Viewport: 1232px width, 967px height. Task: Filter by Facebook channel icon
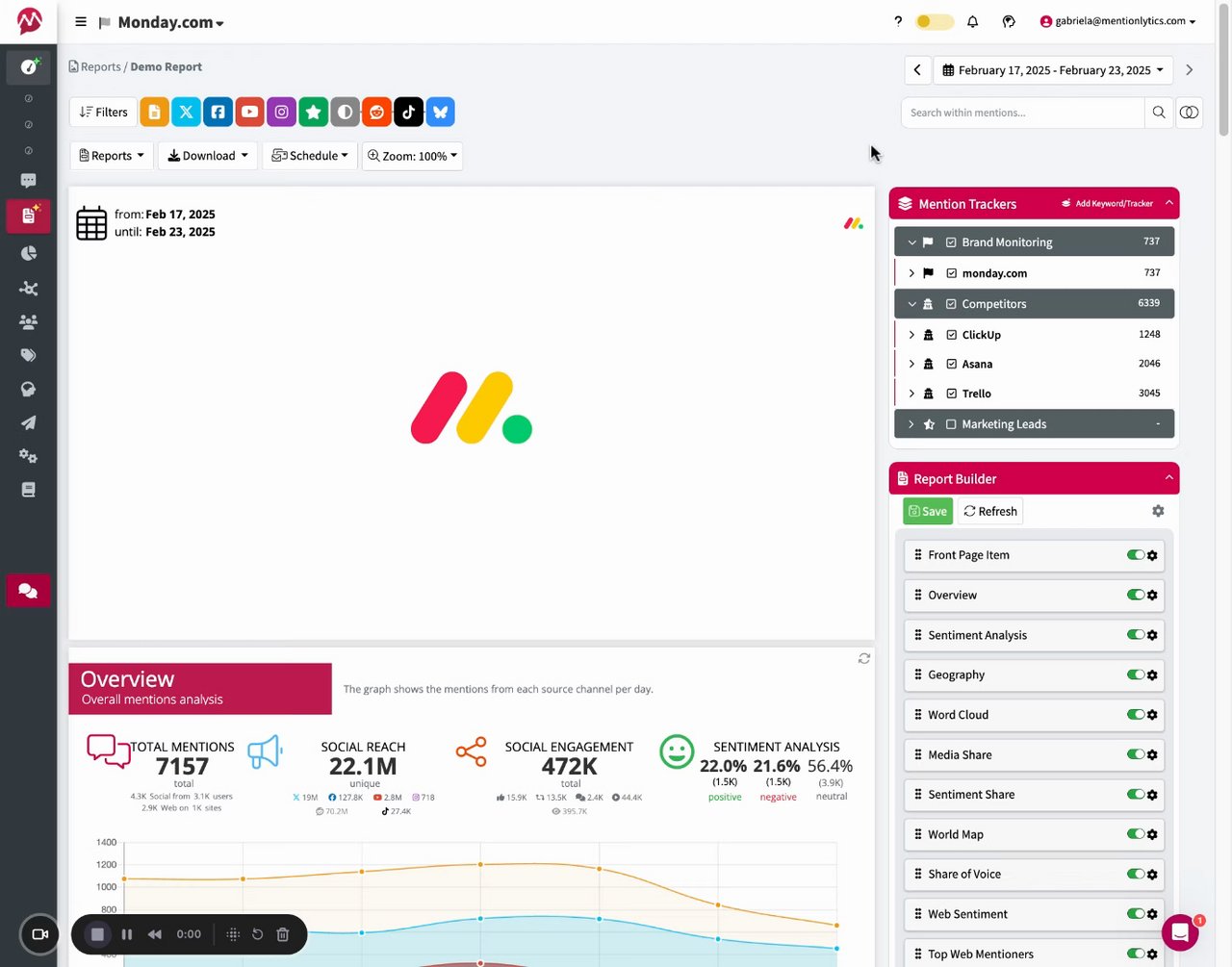point(218,112)
